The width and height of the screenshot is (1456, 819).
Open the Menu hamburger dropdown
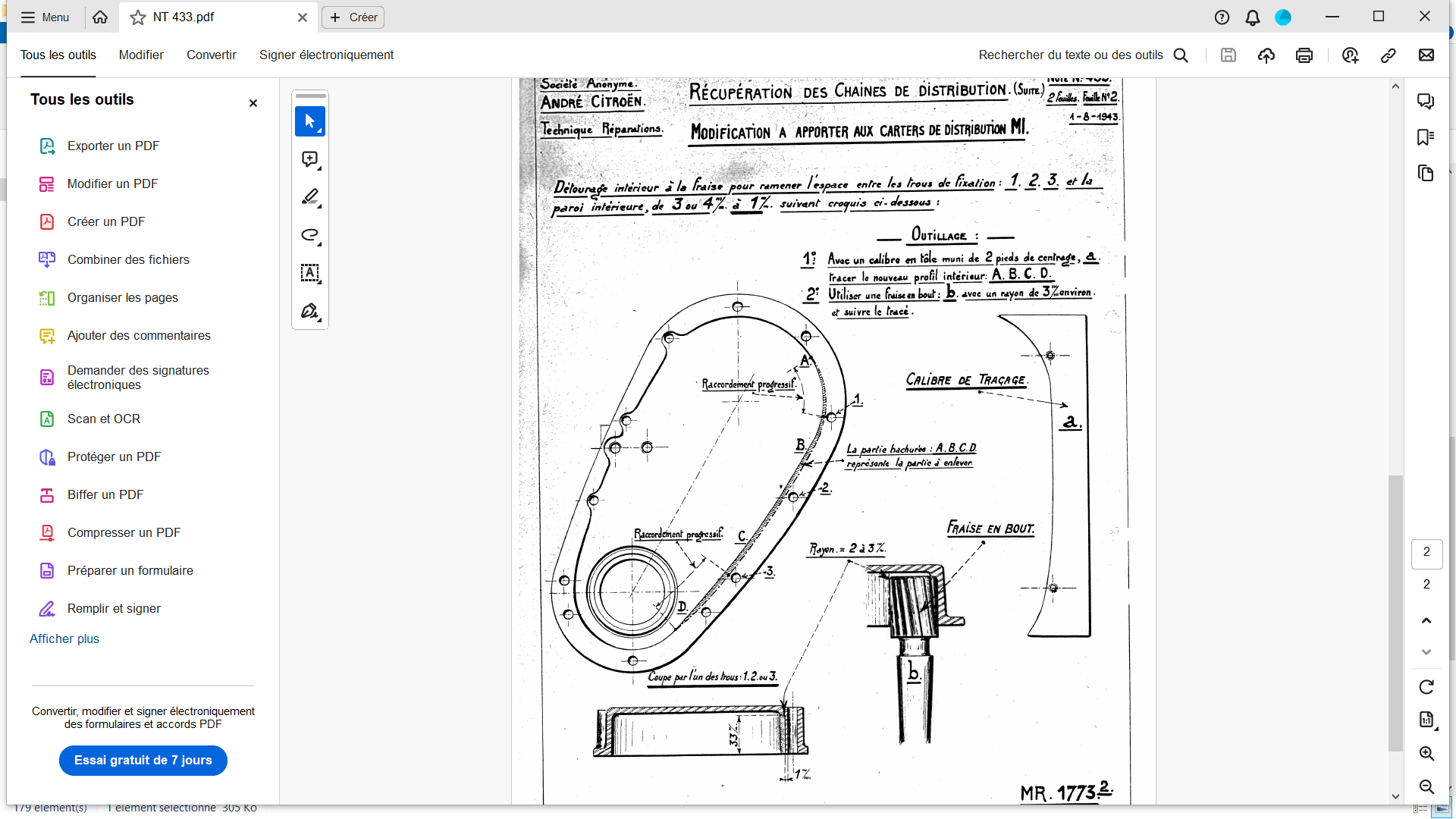click(x=45, y=17)
